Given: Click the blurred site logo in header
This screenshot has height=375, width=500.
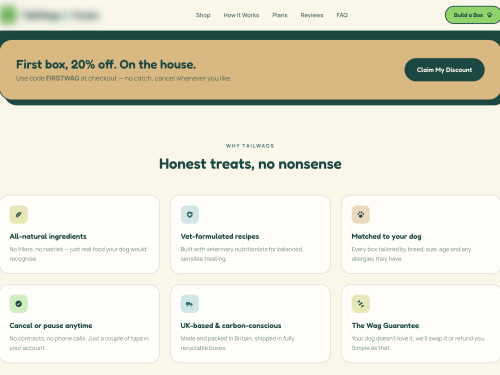Looking at the screenshot, I should tap(50, 15).
